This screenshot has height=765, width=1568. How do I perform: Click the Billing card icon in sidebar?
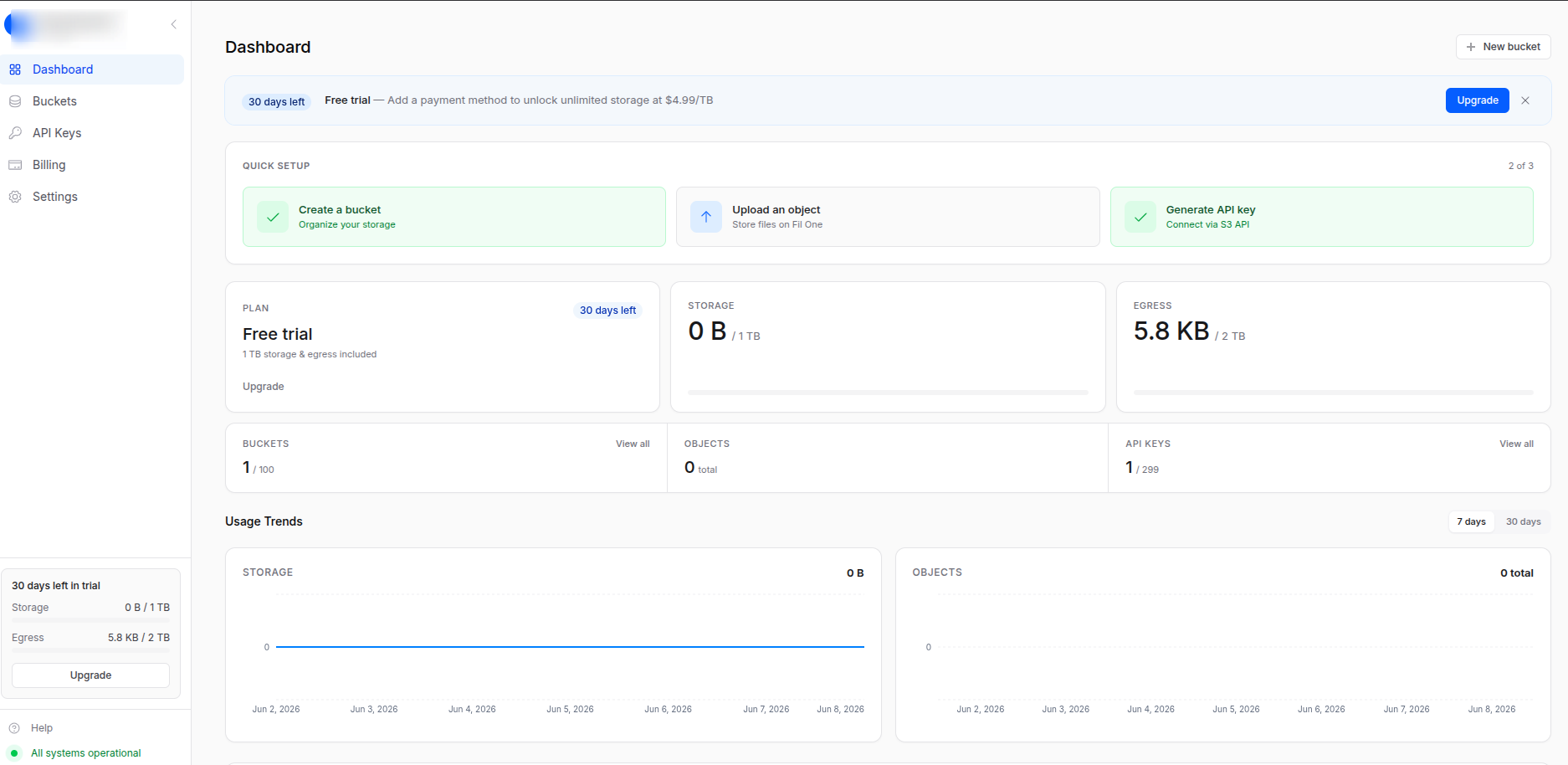[15, 165]
